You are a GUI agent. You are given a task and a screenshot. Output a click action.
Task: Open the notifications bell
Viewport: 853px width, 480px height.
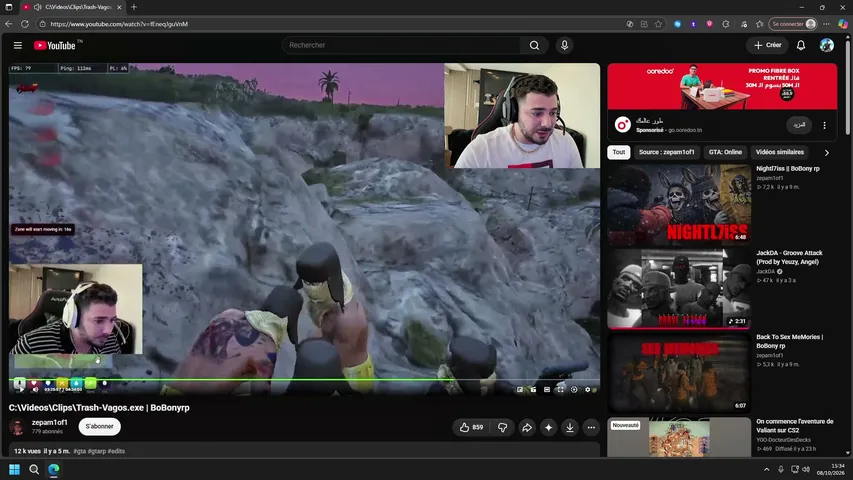[801, 45]
